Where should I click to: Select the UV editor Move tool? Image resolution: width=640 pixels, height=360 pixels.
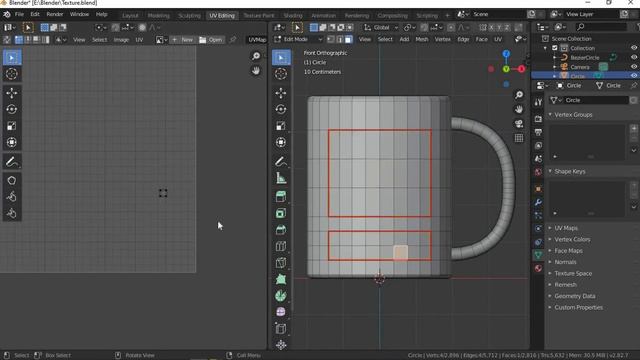pos(11,93)
